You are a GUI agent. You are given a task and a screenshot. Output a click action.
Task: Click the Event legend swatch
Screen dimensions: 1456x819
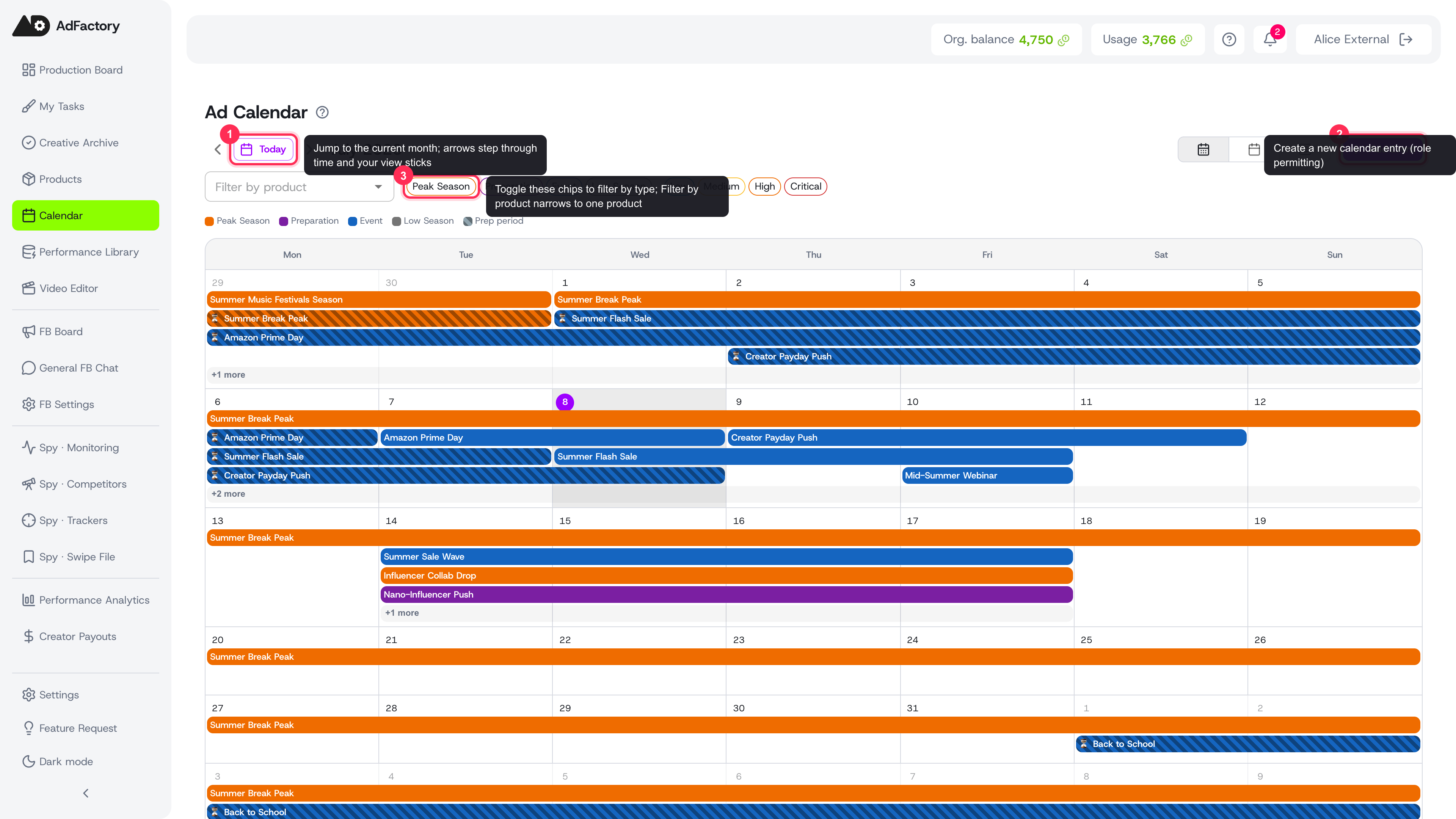(352, 221)
